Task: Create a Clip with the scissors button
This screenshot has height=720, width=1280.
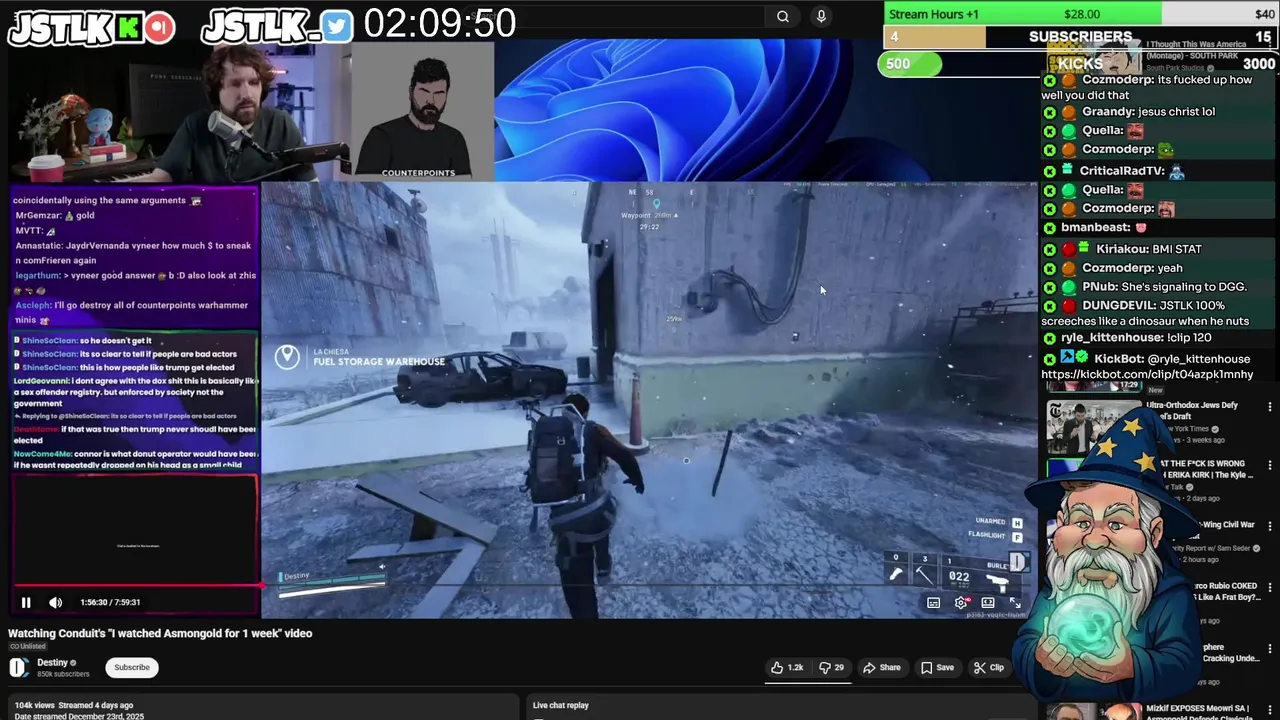Action: coord(989,667)
